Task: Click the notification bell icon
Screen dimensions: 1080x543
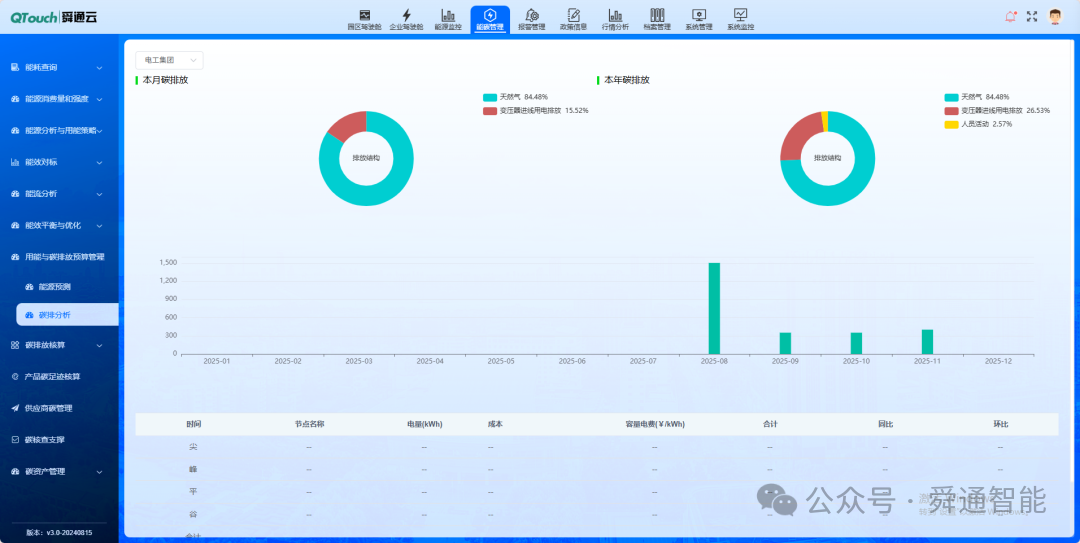Action: click(1010, 16)
